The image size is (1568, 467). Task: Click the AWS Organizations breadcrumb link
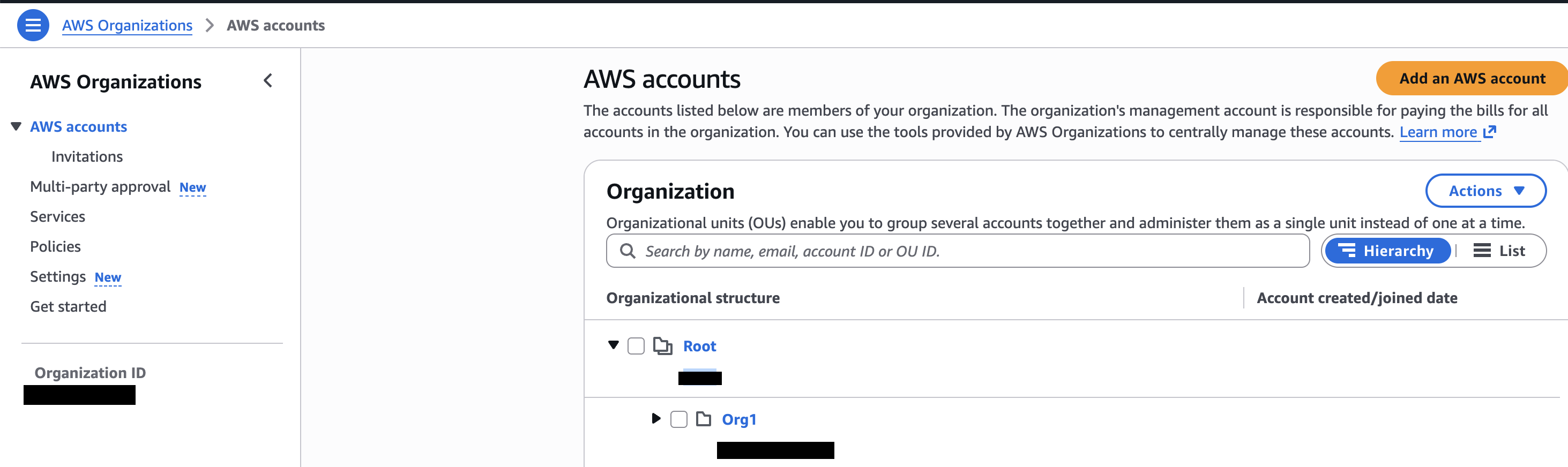pyautogui.click(x=126, y=26)
